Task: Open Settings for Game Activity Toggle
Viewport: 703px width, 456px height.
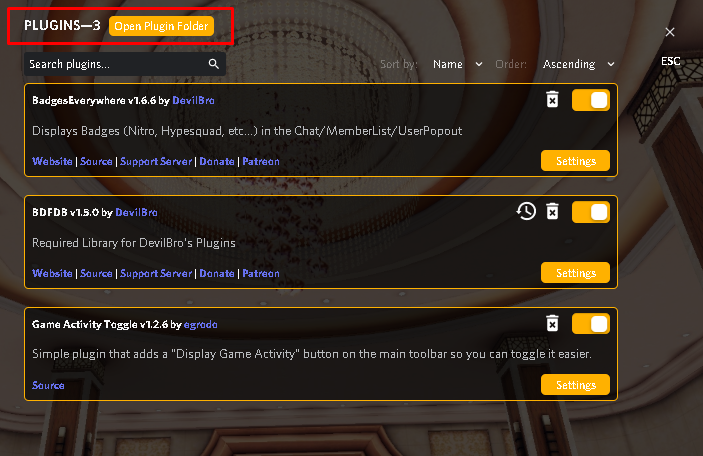Action: pyautogui.click(x=575, y=385)
